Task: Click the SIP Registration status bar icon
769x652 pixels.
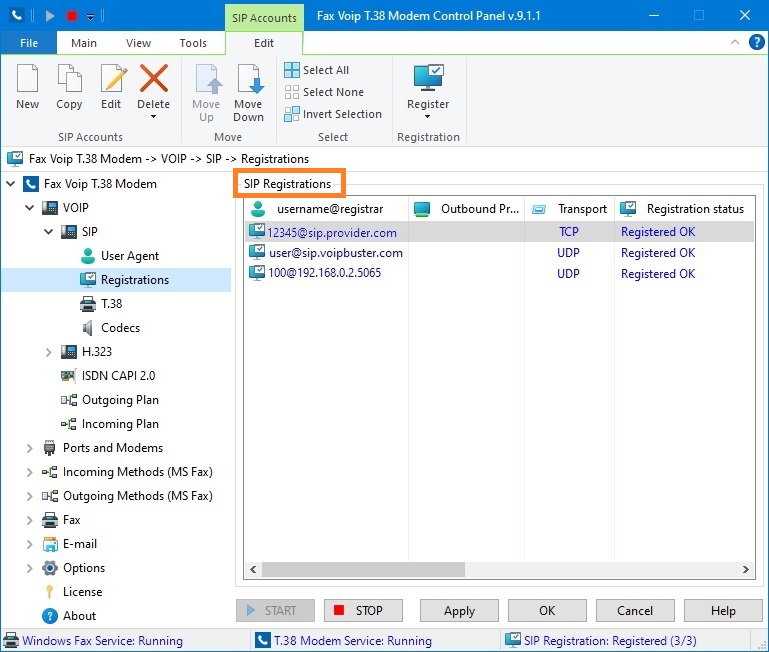Action: (513, 640)
